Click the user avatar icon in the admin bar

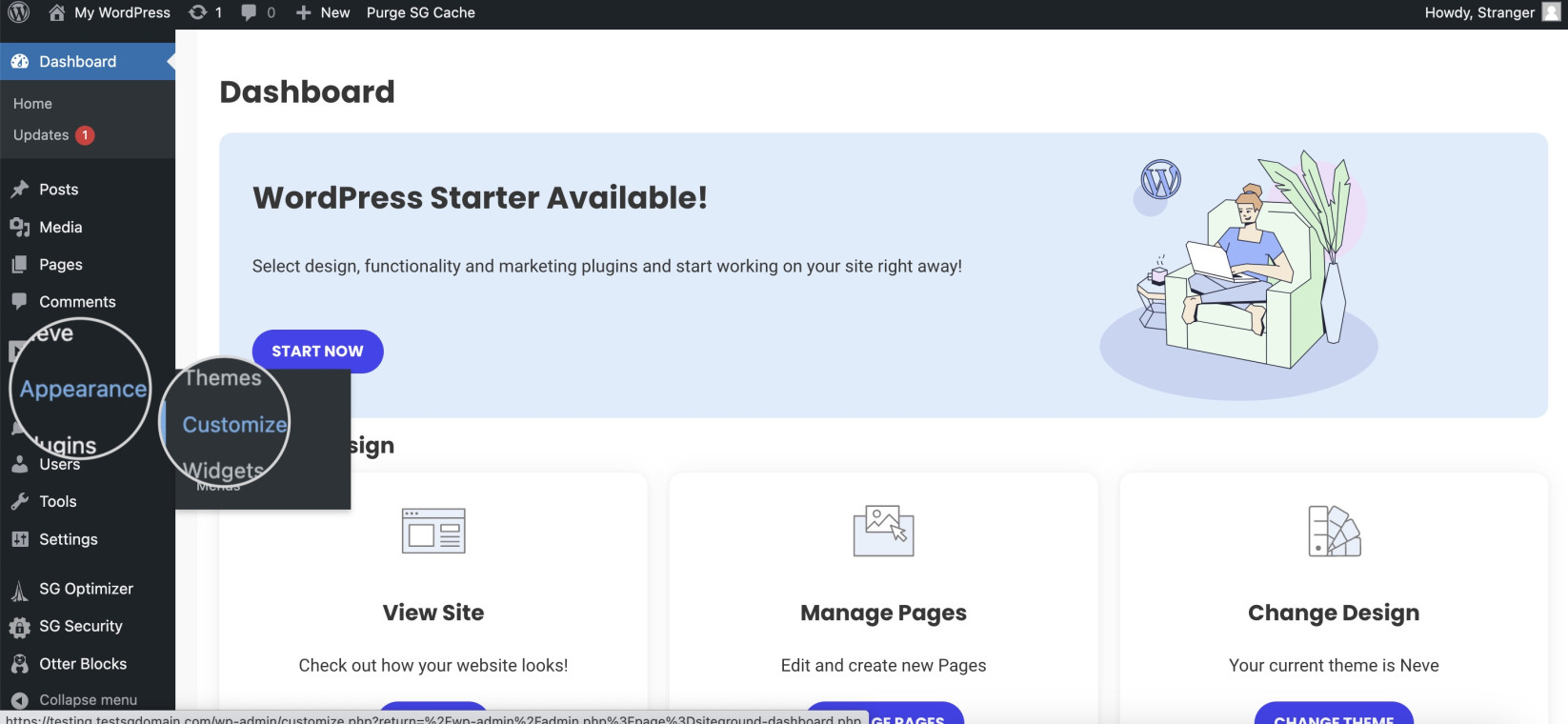pos(1551,12)
